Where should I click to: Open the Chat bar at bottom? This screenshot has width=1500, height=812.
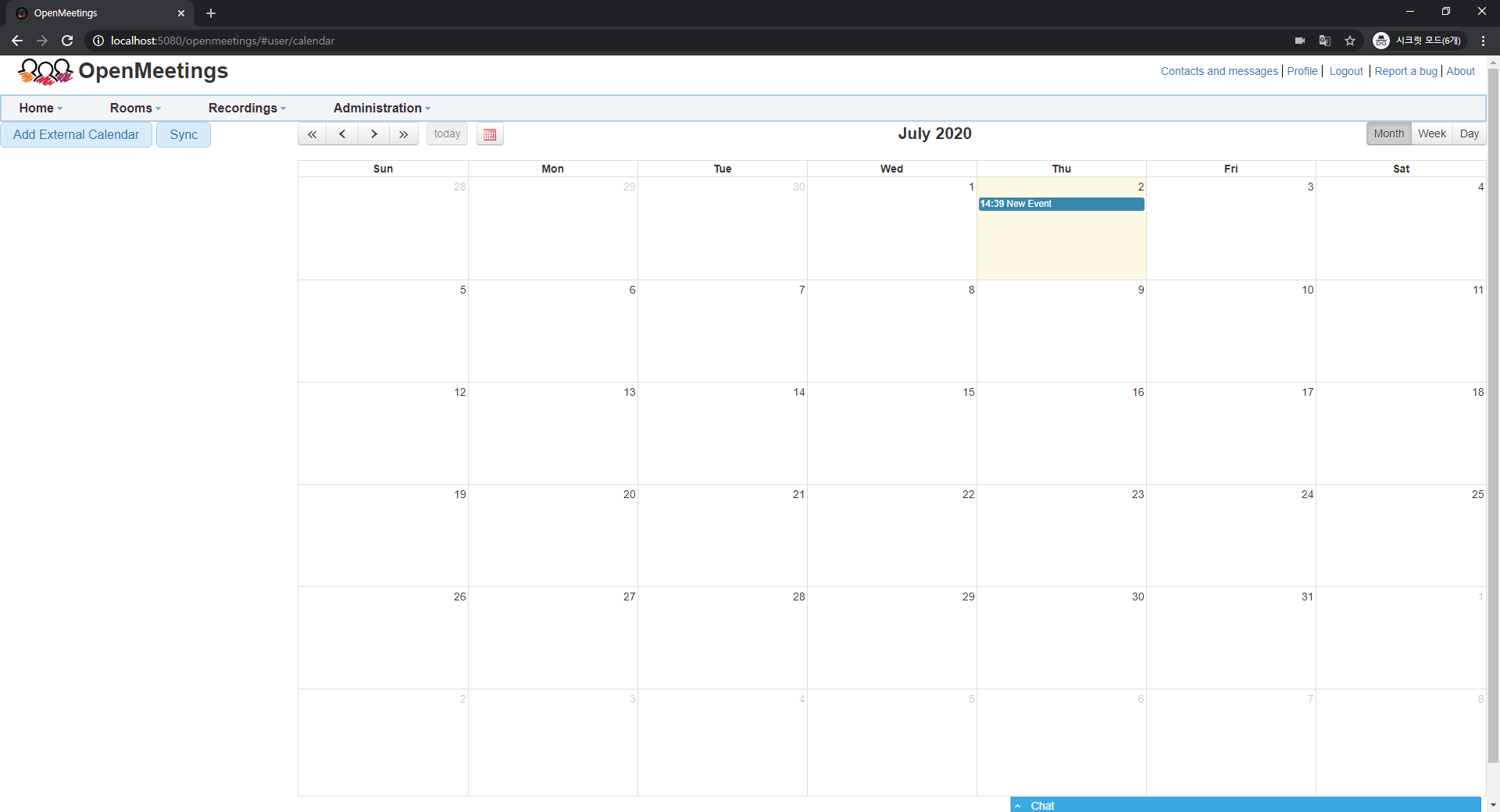click(1245, 805)
